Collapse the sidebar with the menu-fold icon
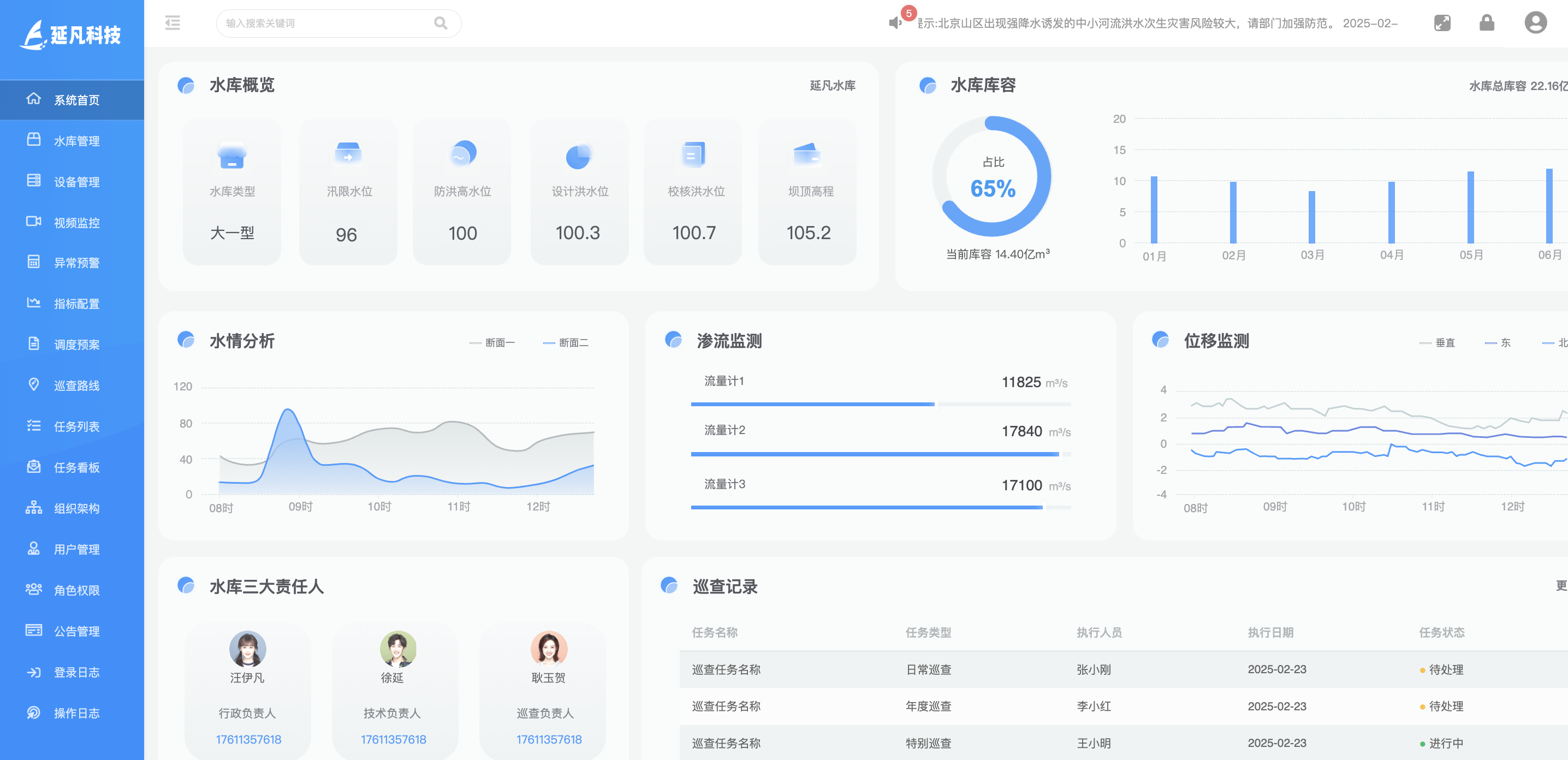Image resolution: width=1568 pixels, height=760 pixels. click(173, 23)
